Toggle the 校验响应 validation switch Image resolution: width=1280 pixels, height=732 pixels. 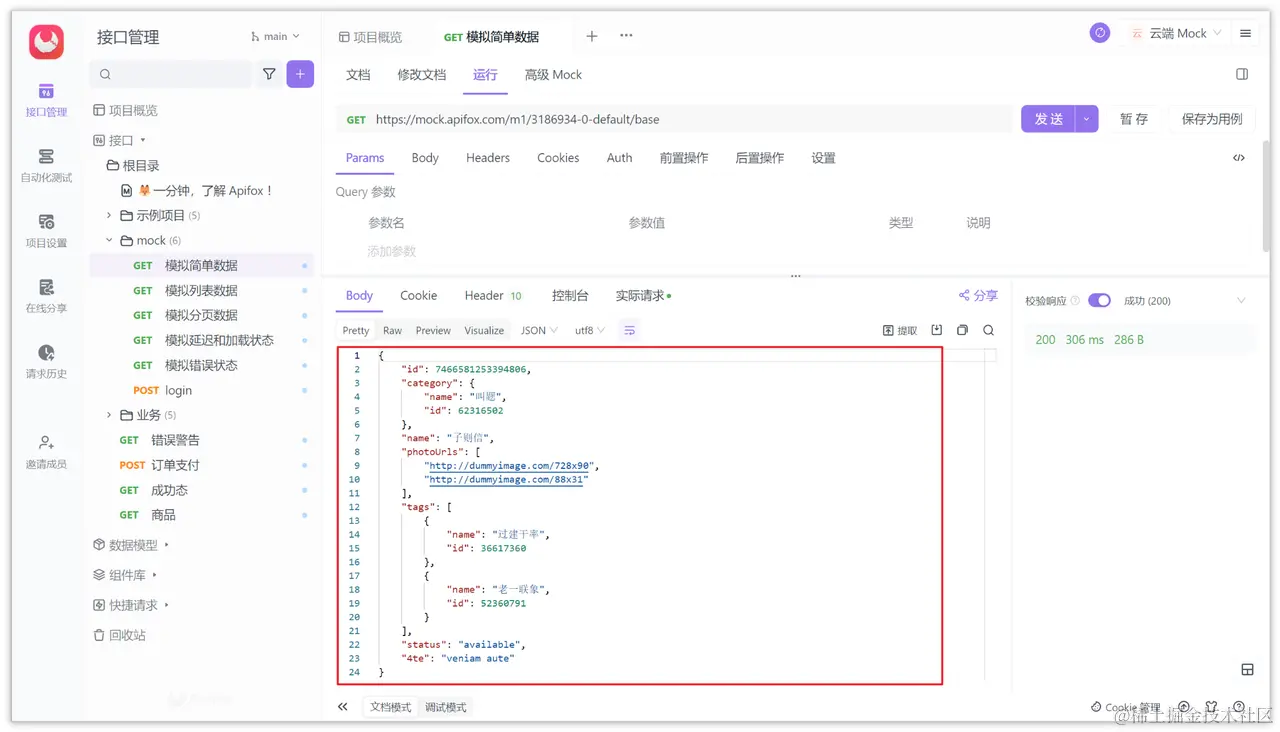[1100, 300]
